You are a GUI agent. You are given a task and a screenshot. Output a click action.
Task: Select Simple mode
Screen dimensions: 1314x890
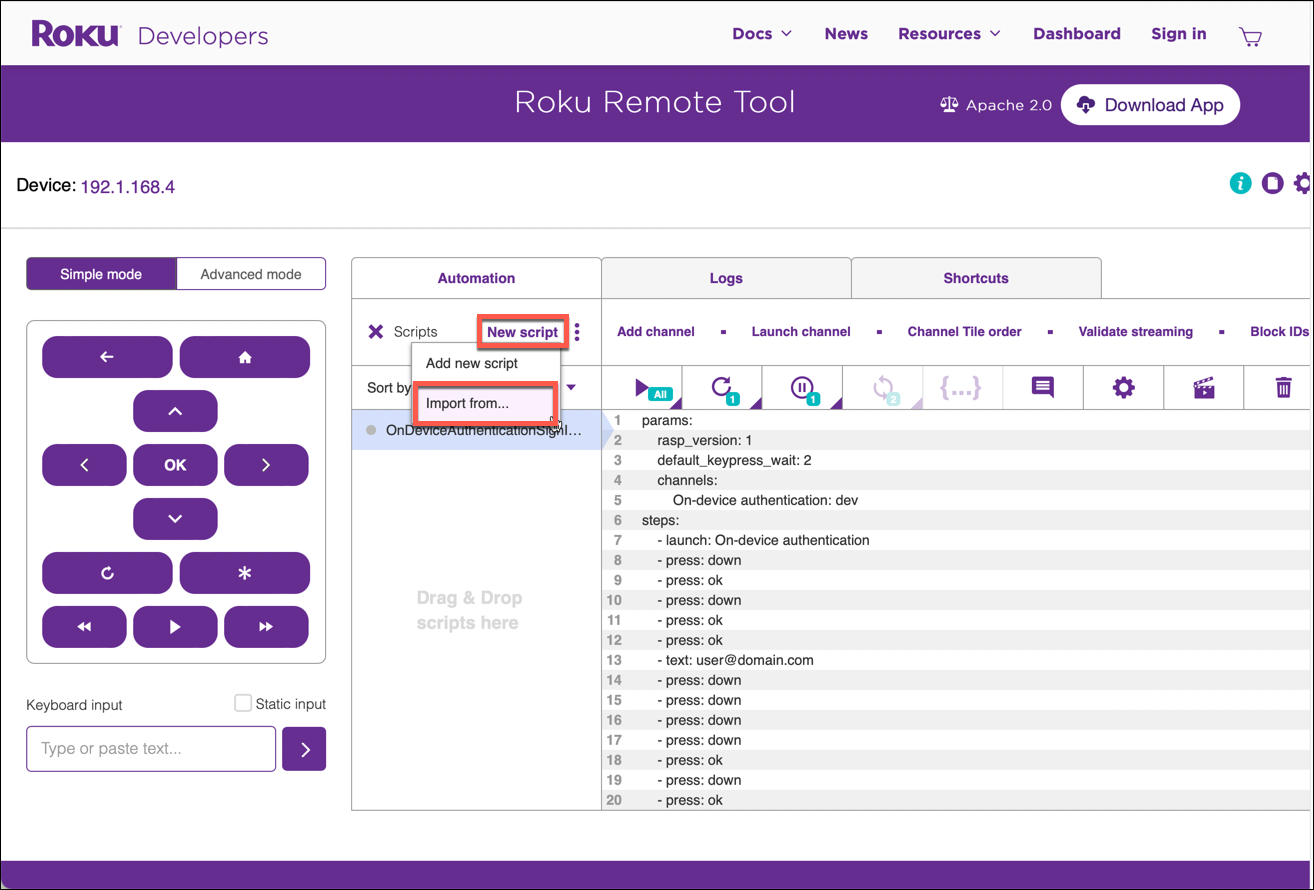tap(101, 273)
